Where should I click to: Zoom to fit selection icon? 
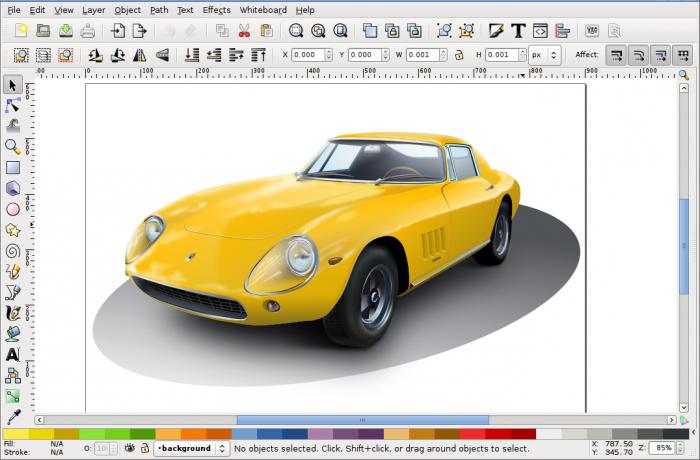[296, 31]
